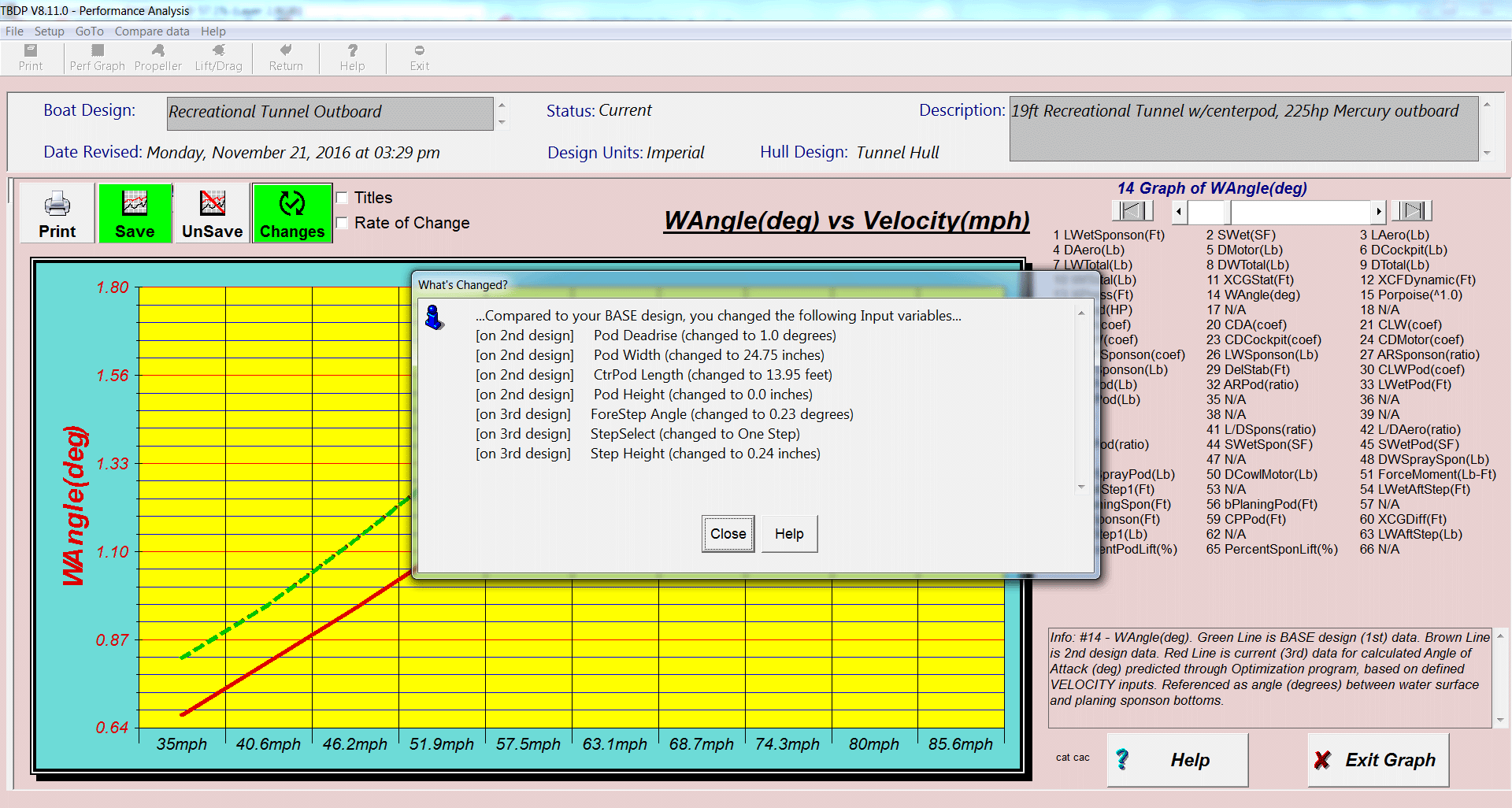Open the Perf Graph toolbar icon

(97, 58)
